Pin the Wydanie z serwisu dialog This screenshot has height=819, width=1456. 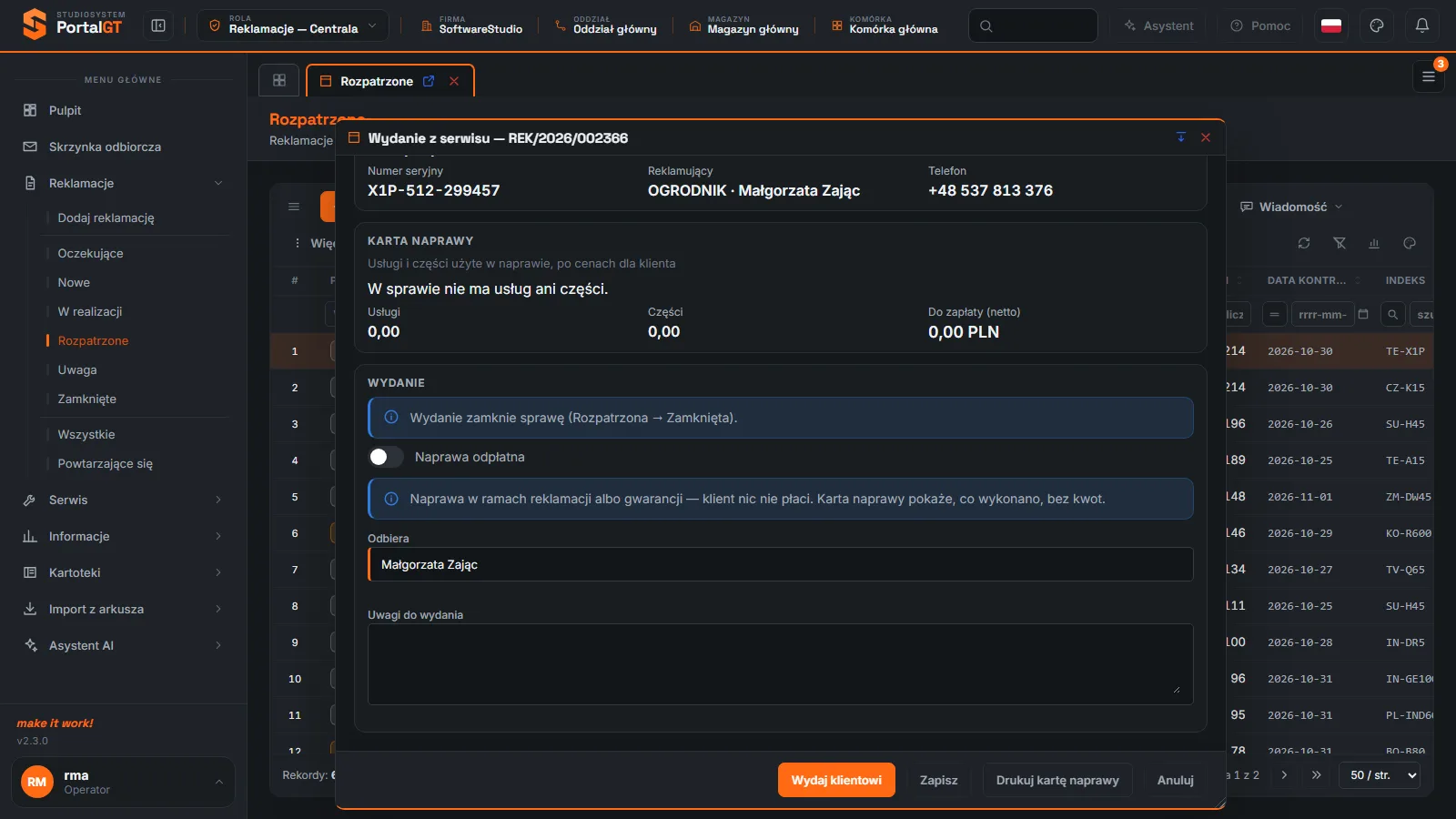[x=1181, y=137]
